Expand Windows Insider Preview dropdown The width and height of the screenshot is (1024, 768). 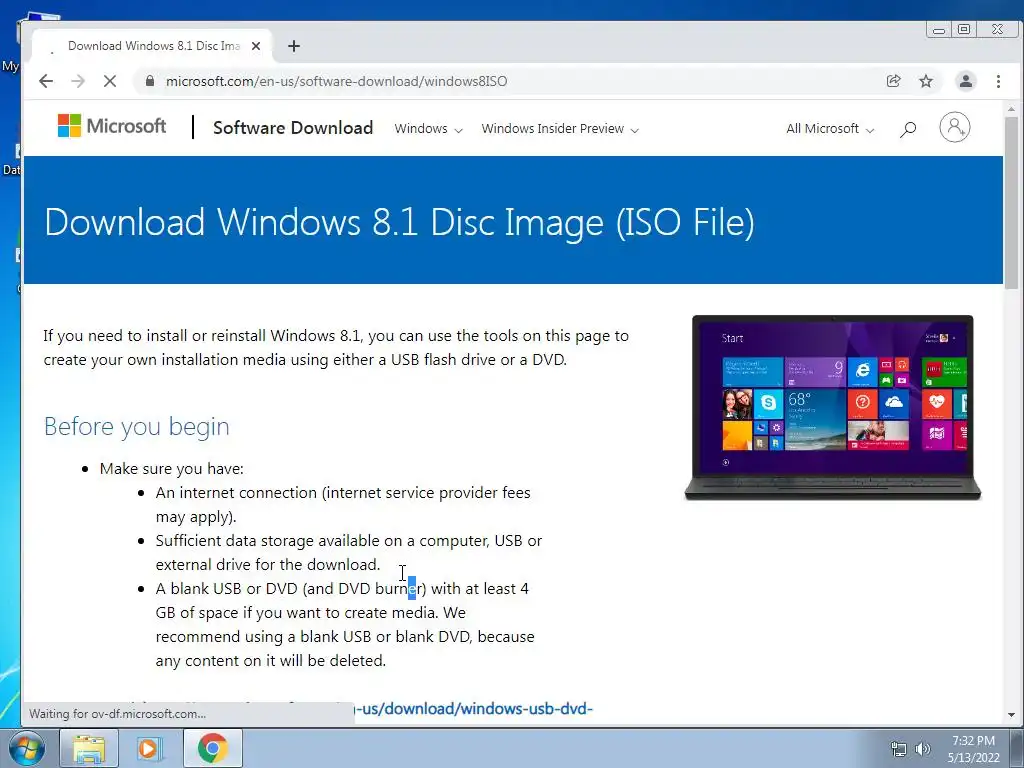click(x=560, y=129)
